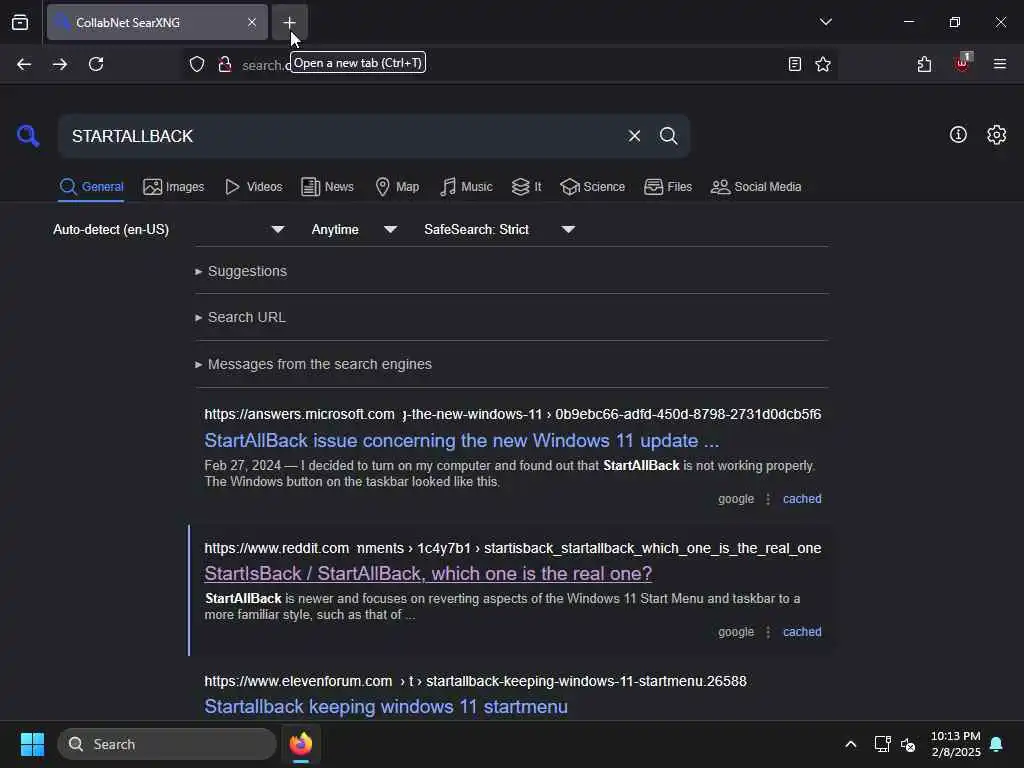Switch to the News category
The height and width of the screenshot is (768, 1024).
pyautogui.click(x=327, y=187)
